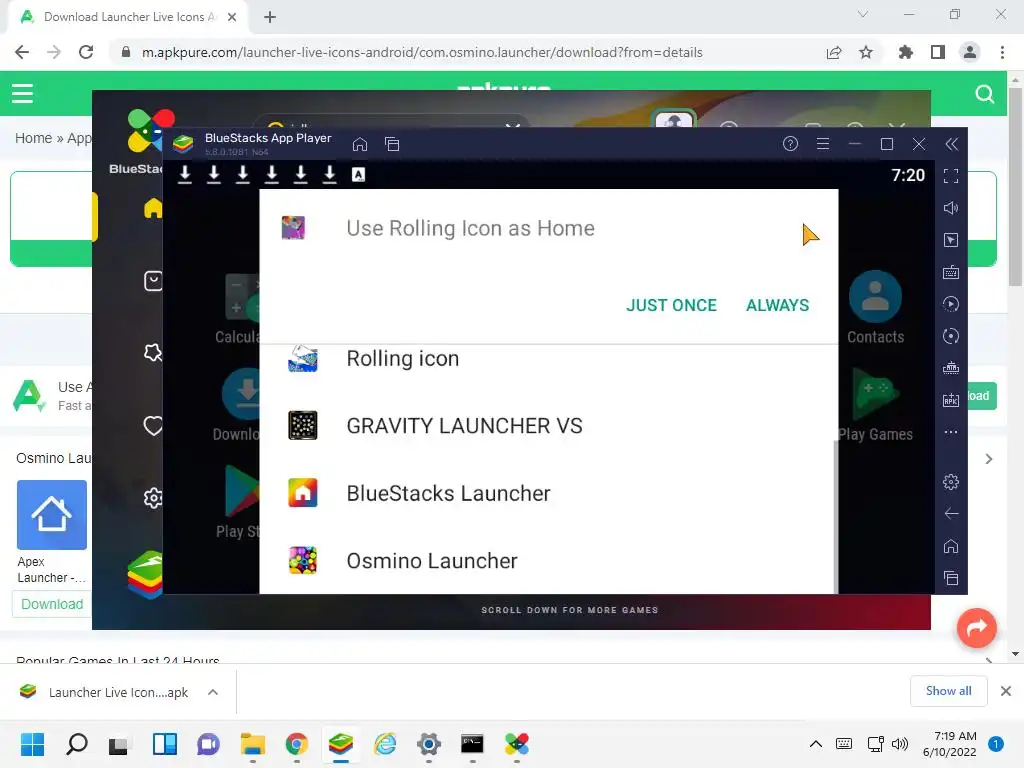Open BlueStacks macro recorder play icon

point(951,304)
